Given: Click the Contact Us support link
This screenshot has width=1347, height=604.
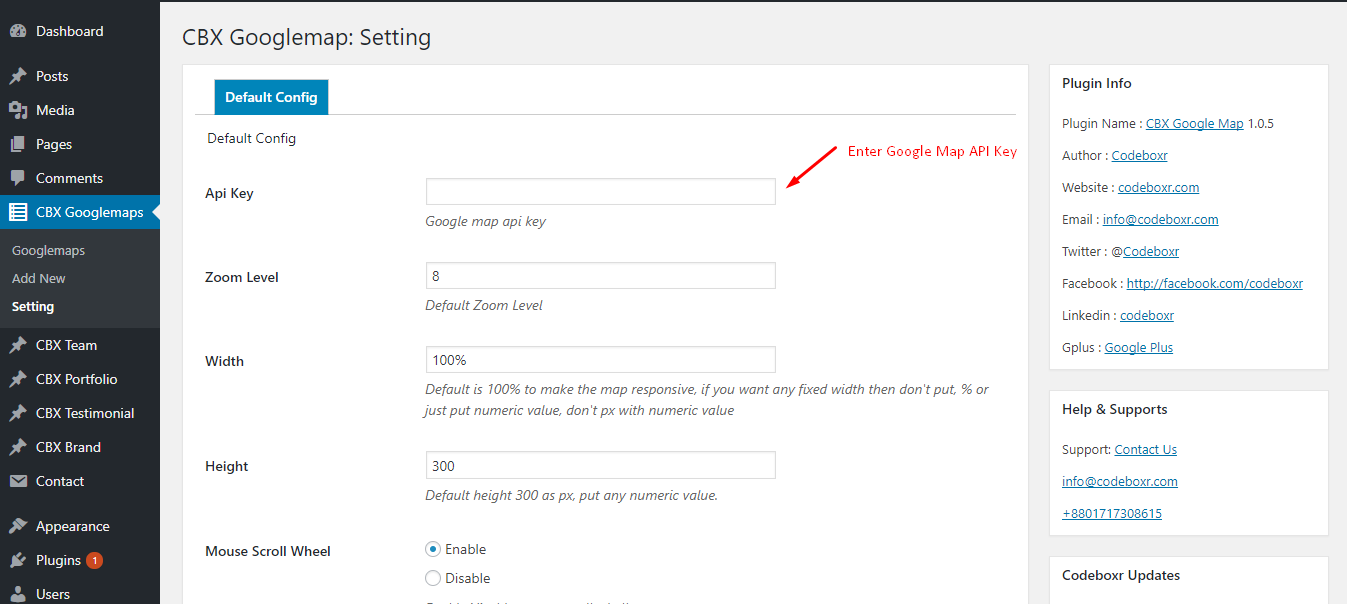Looking at the screenshot, I should pyautogui.click(x=1146, y=449).
